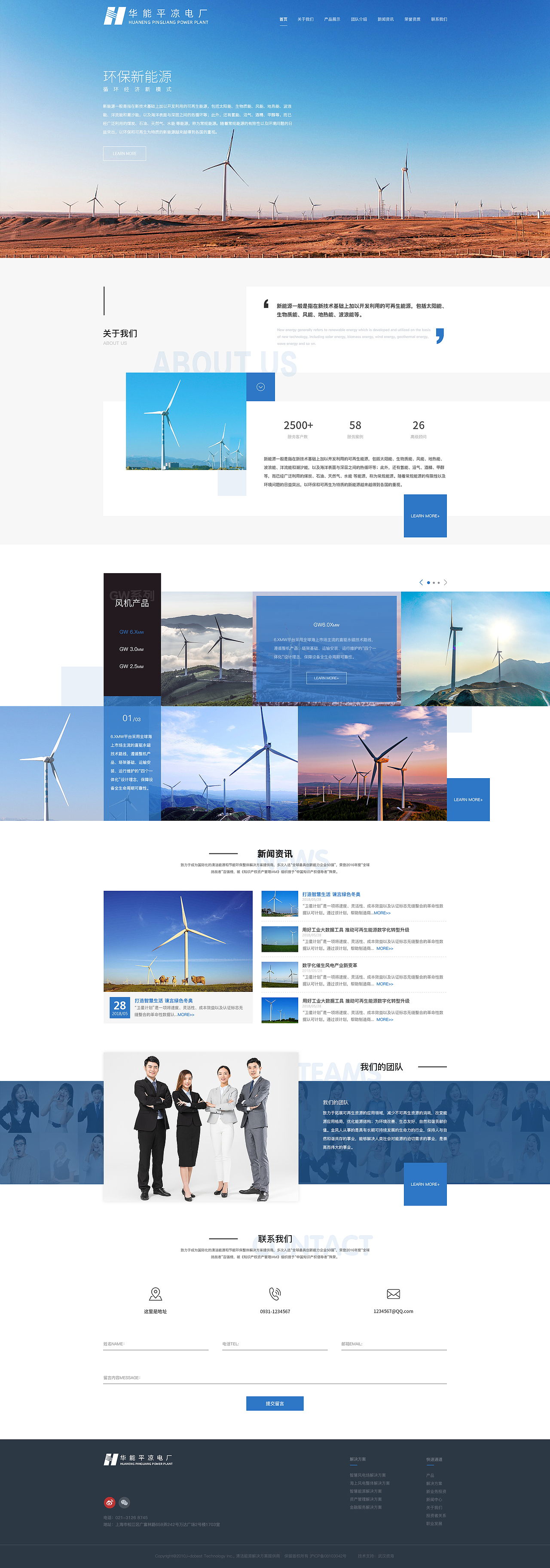Click the footer Huaneng Pingliang logo

click(138, 1459)
